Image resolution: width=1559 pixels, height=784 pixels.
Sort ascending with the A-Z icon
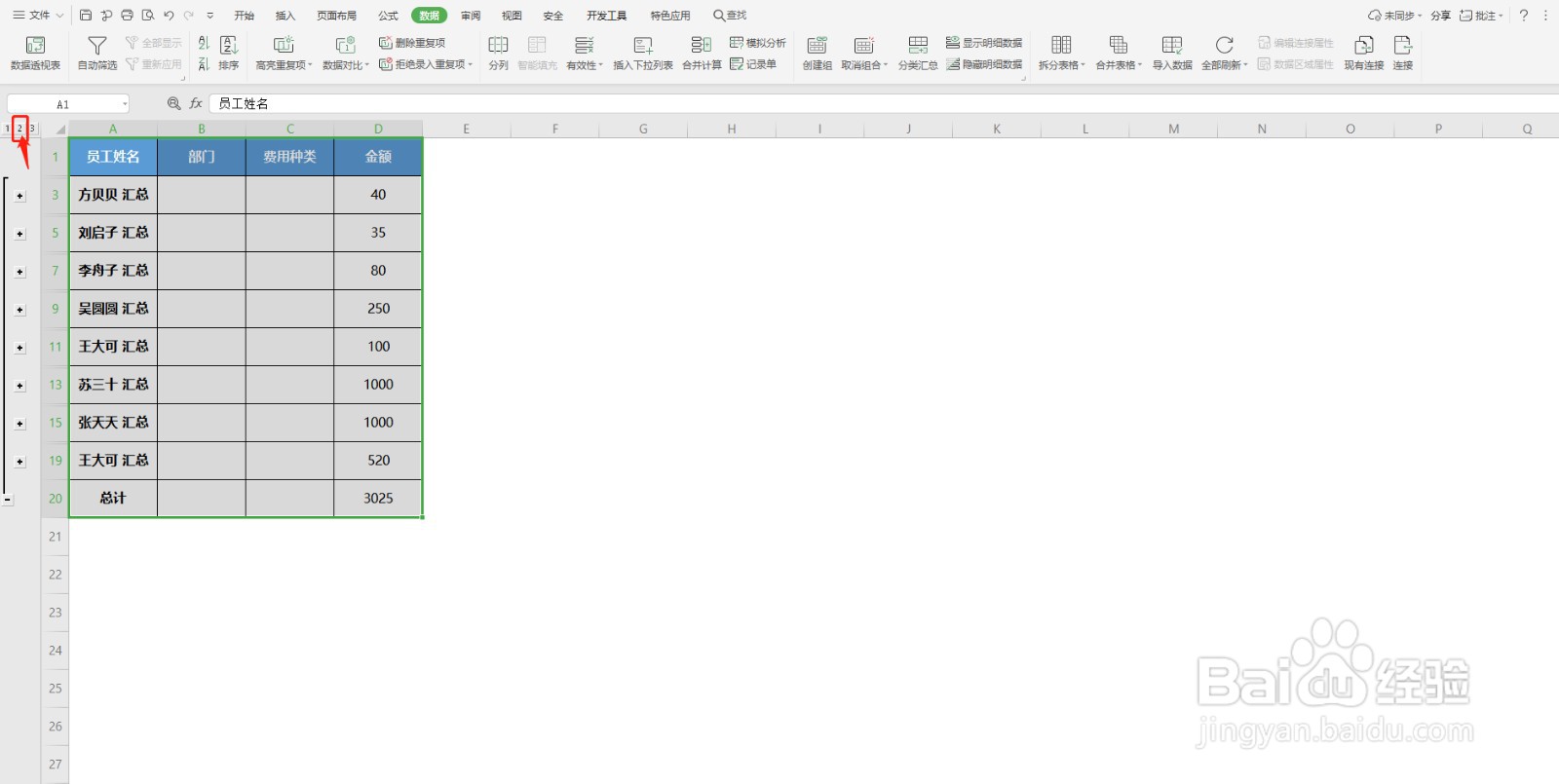pyautogui.click(x=204, y=43)
